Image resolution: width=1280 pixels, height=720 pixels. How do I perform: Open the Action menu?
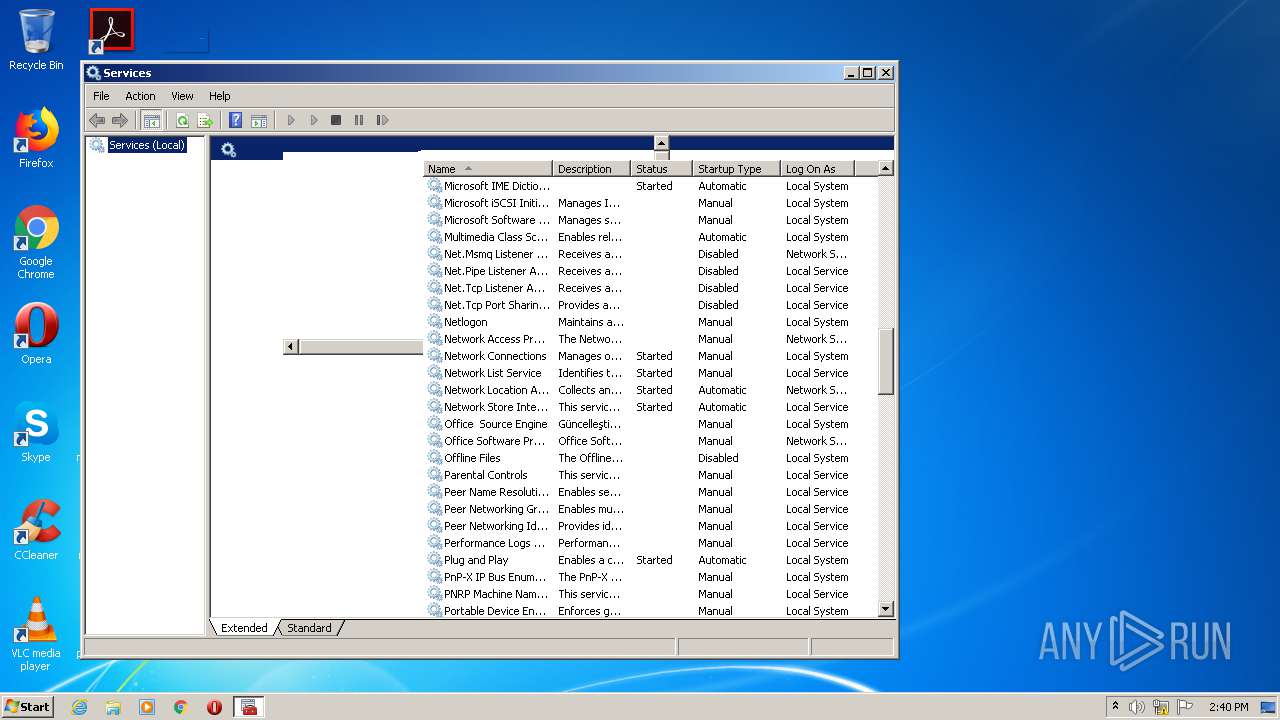(140, 96)
